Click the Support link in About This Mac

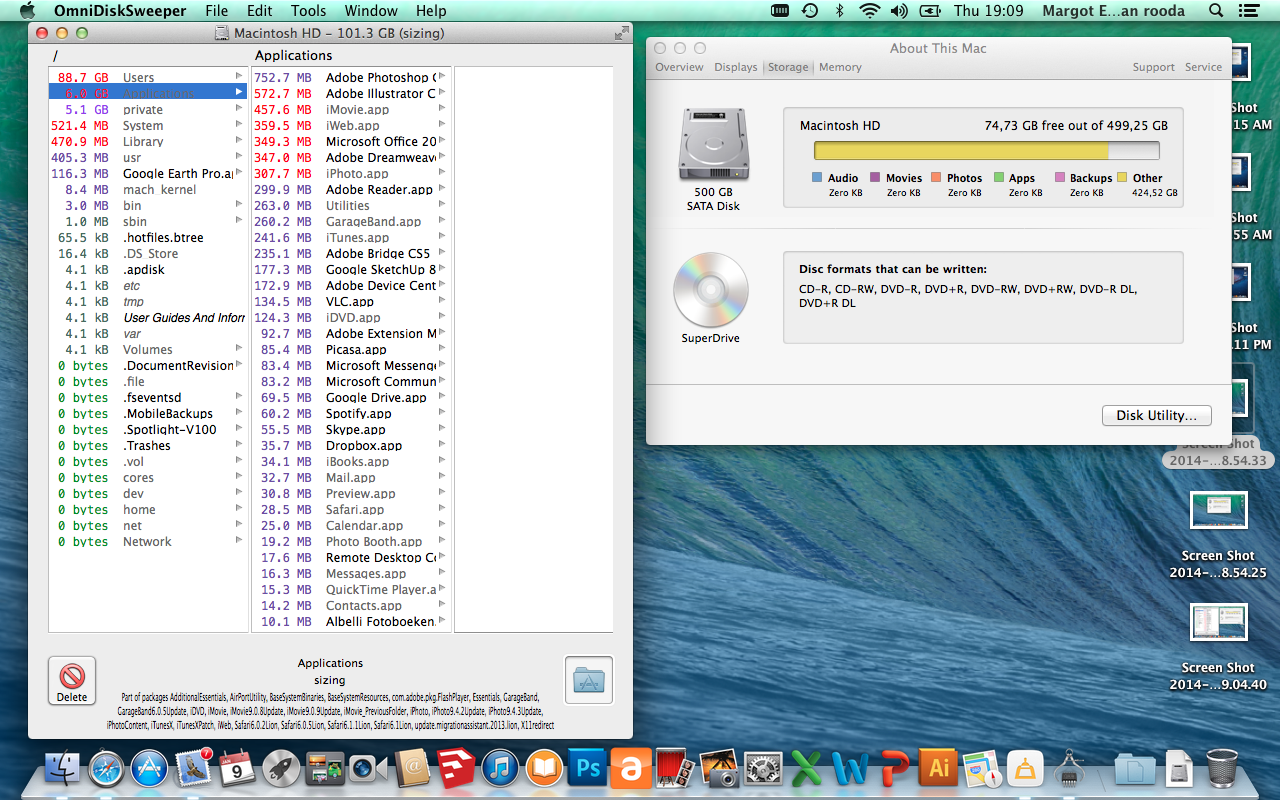pos(1153,67)
